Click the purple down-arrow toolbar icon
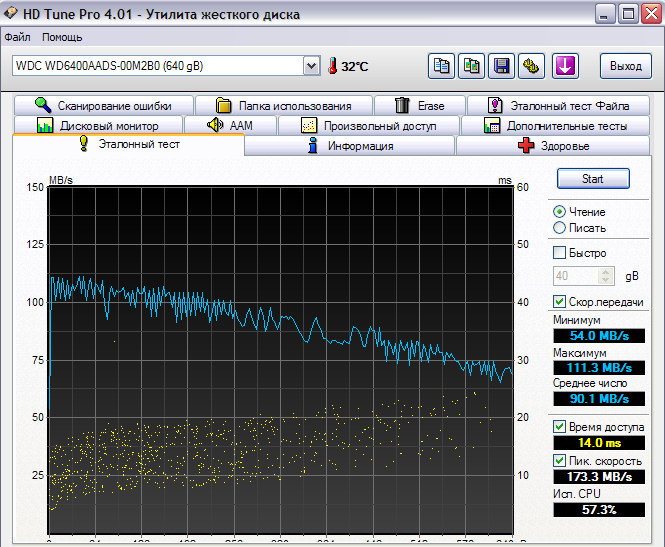Viewport: 665px width, 547px height. tap(565, 66)
